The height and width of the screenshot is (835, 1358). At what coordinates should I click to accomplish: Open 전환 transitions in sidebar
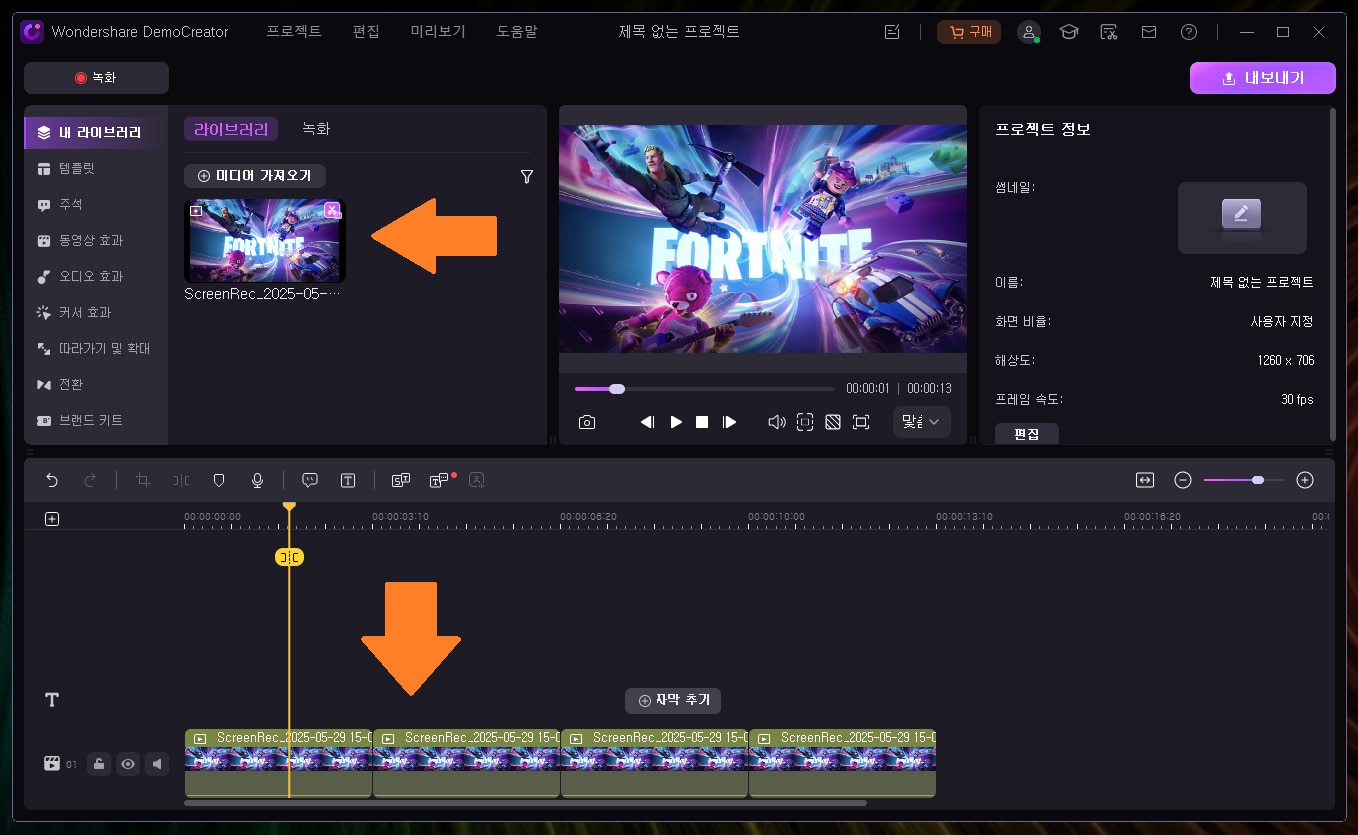point(95,384)
